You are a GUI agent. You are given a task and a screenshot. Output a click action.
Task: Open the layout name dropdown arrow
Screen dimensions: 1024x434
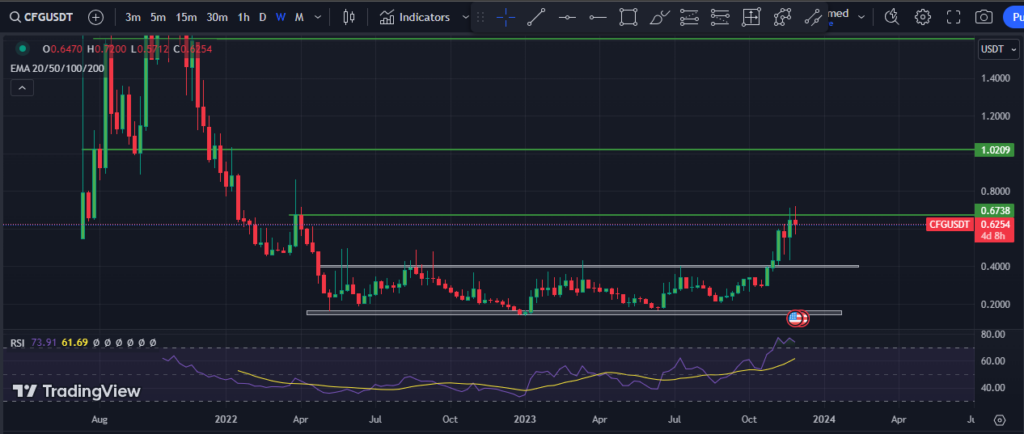861,18
